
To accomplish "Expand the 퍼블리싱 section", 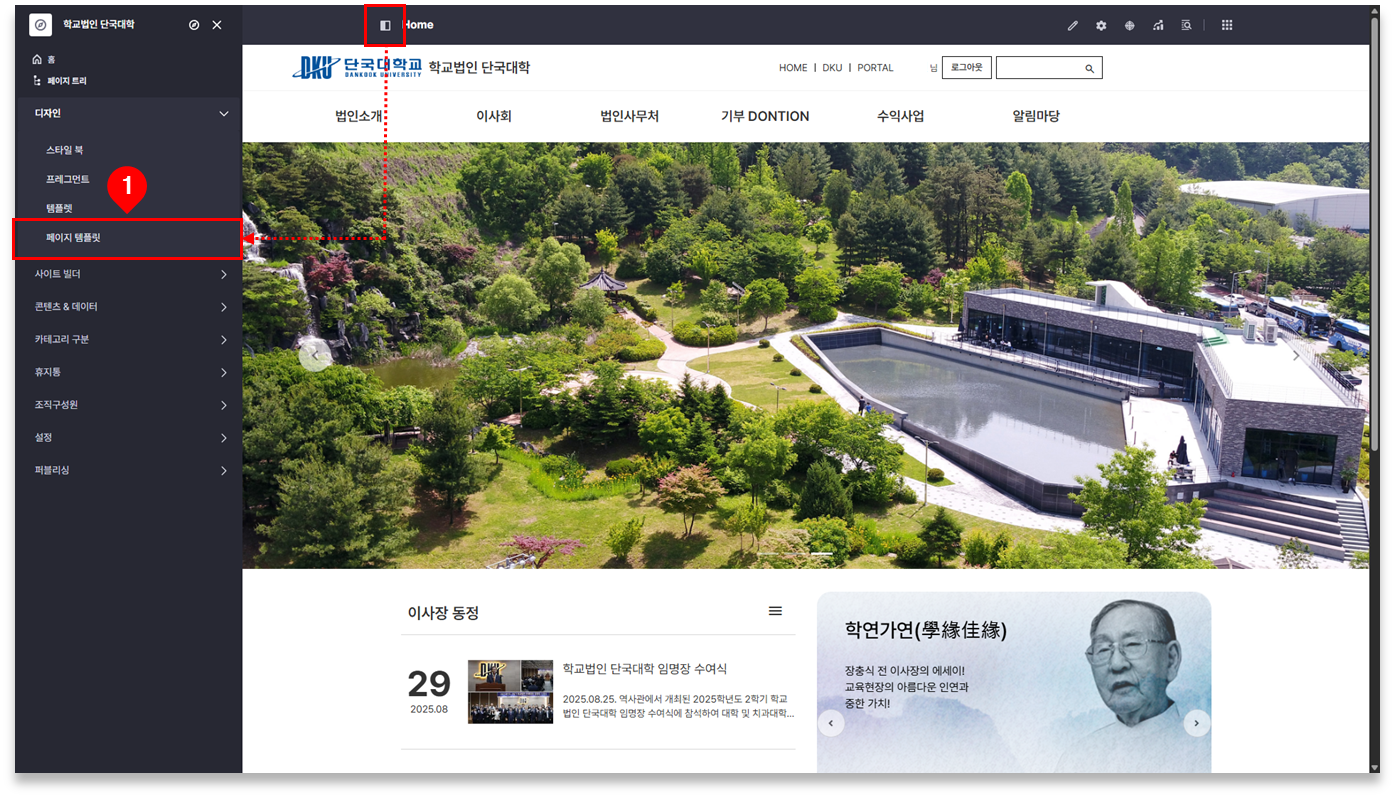I will [x=223, y=471].
